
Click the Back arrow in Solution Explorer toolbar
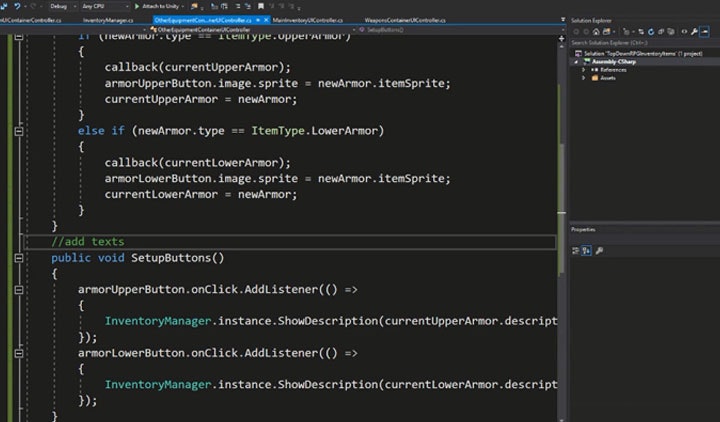coord(576,32)
